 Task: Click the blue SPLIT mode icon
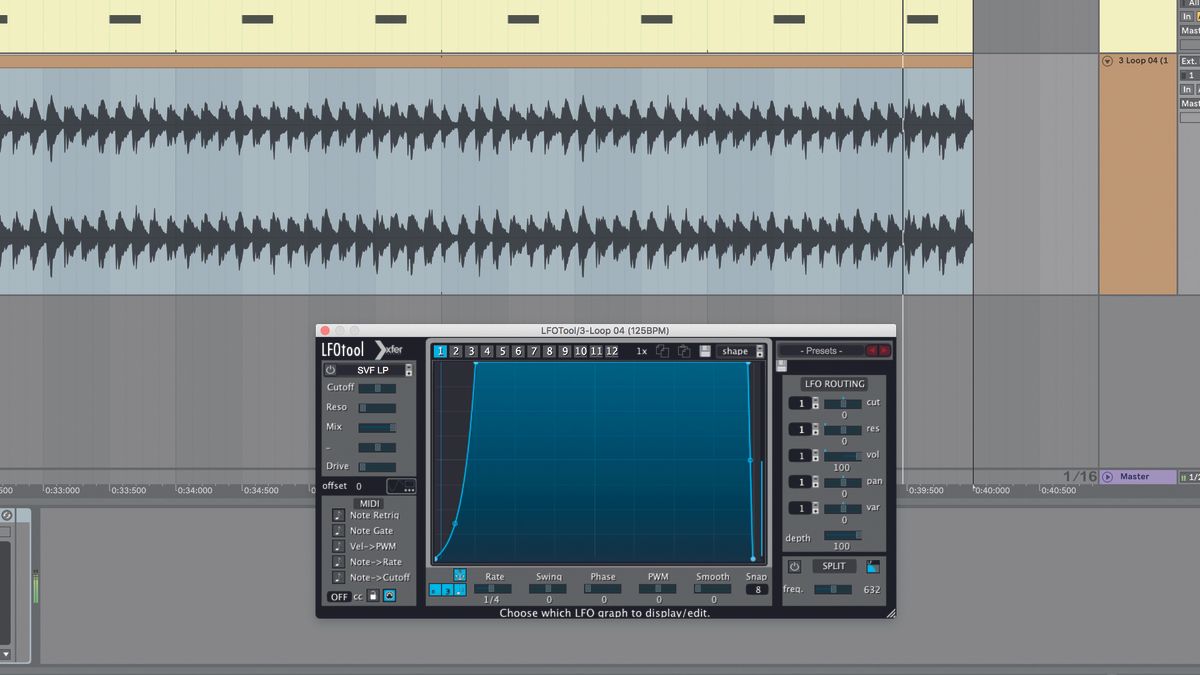(871, 566)
